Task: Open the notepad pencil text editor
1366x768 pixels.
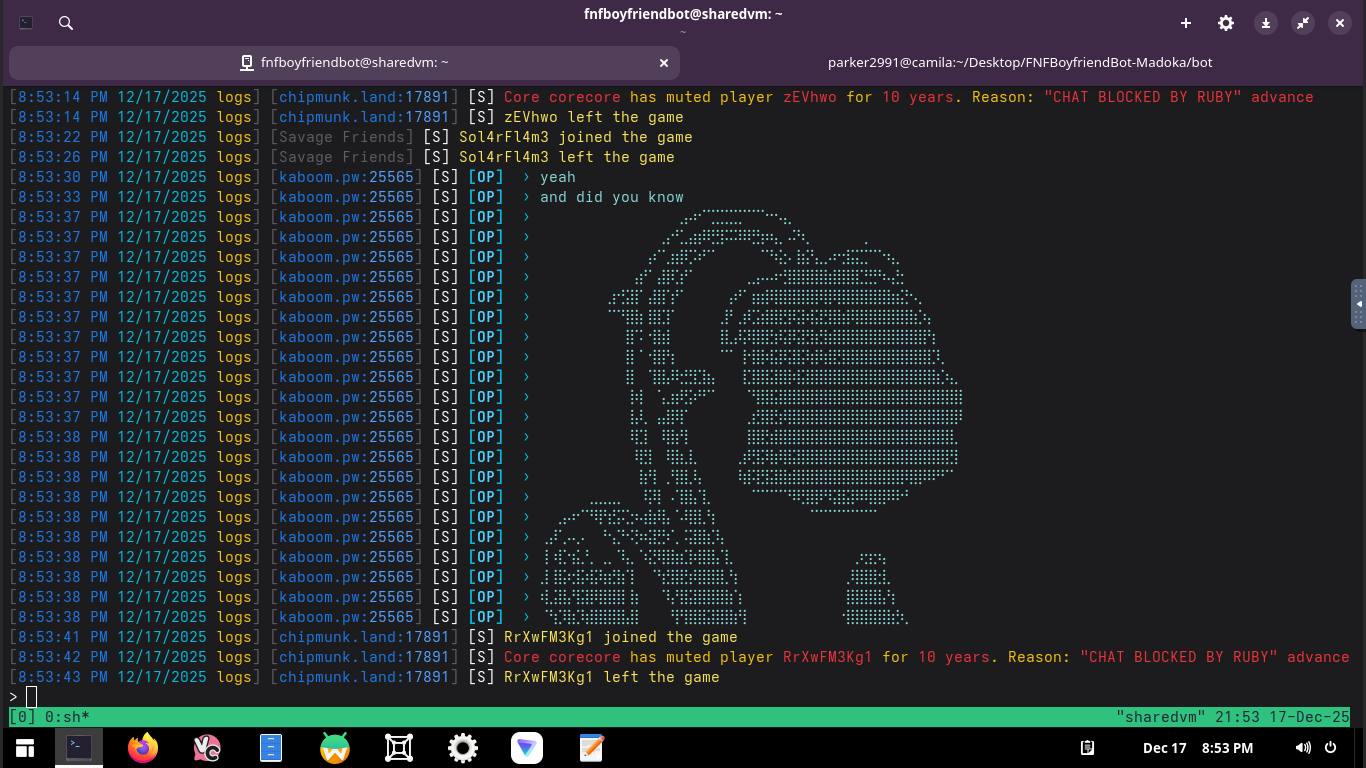Action: (591, 748)
